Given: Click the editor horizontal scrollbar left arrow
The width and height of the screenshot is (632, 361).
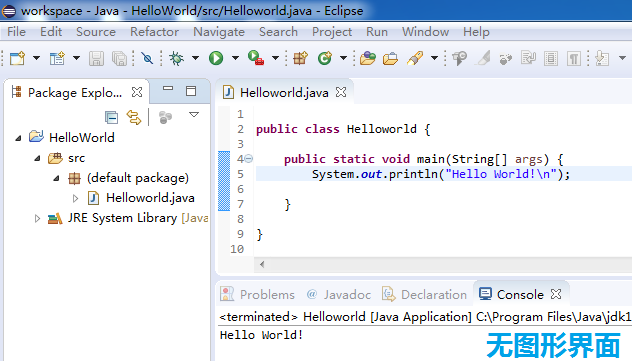Looking at the screenshot, I should click(262, 264).
